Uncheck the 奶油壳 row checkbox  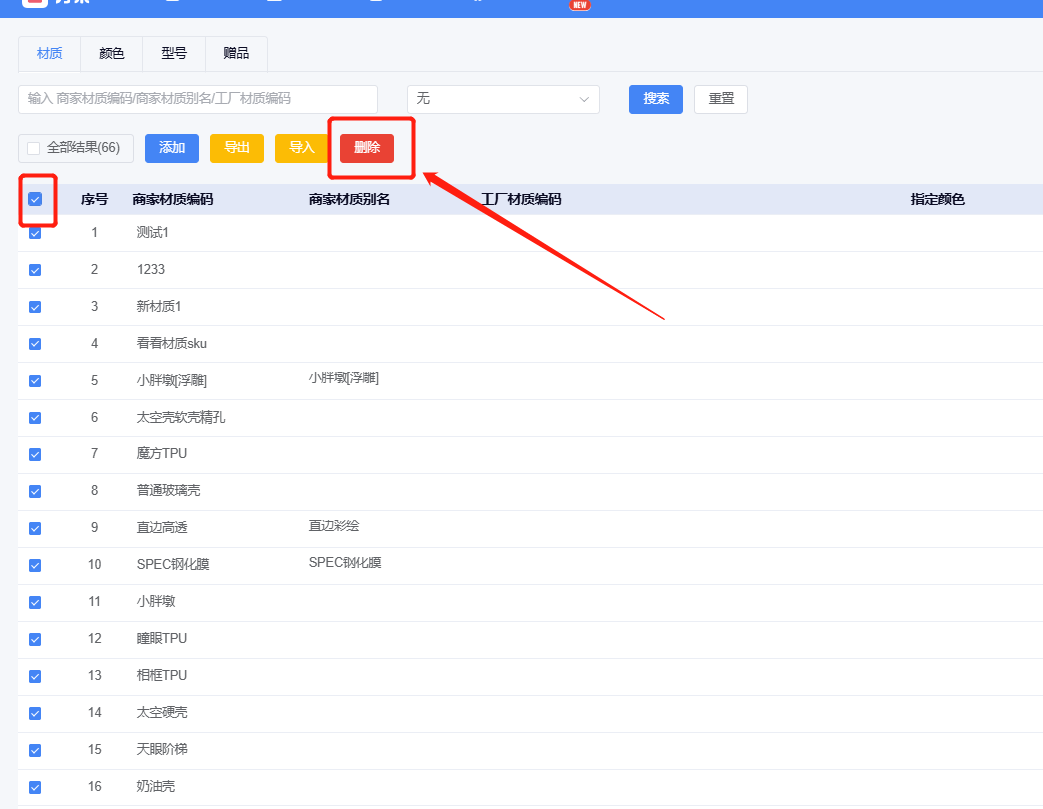click(x=35, y=787)
